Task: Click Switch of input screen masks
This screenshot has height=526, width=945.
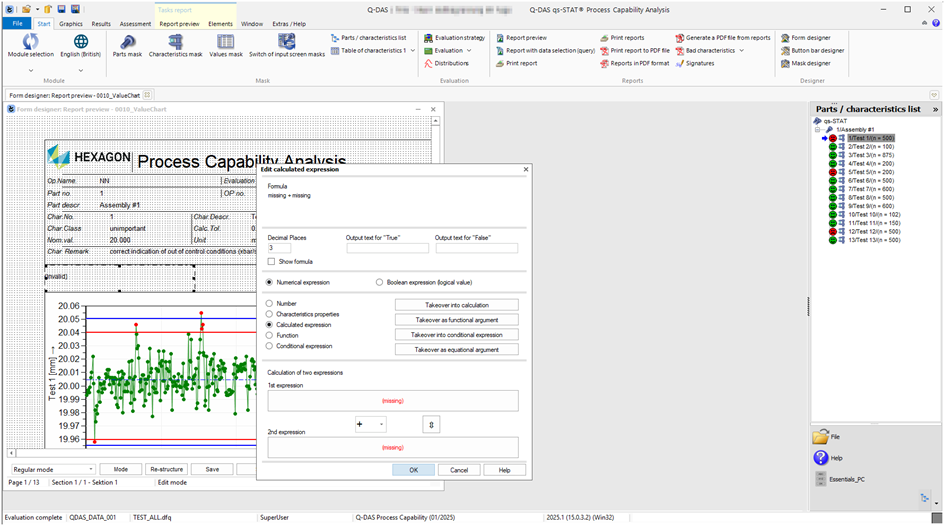Action: (x=287, y=46)
